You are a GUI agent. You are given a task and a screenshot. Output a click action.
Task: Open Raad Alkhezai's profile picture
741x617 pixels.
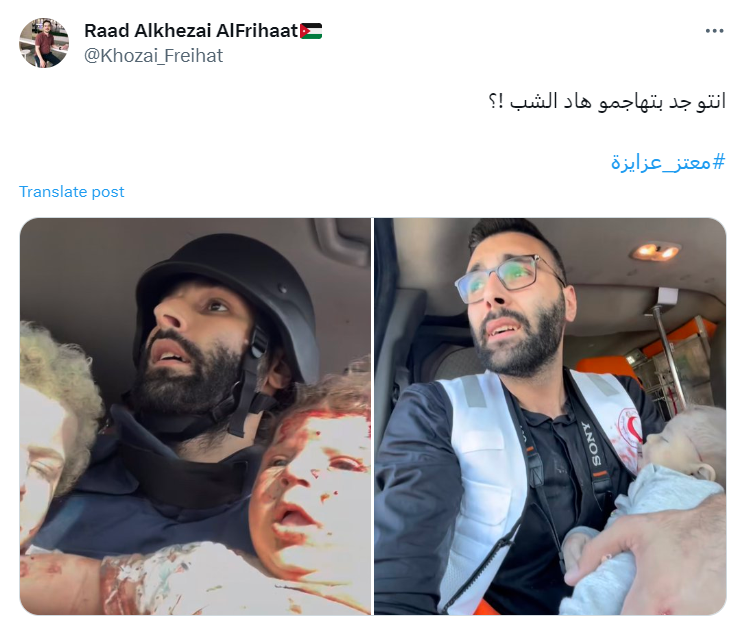click(44, 43)
